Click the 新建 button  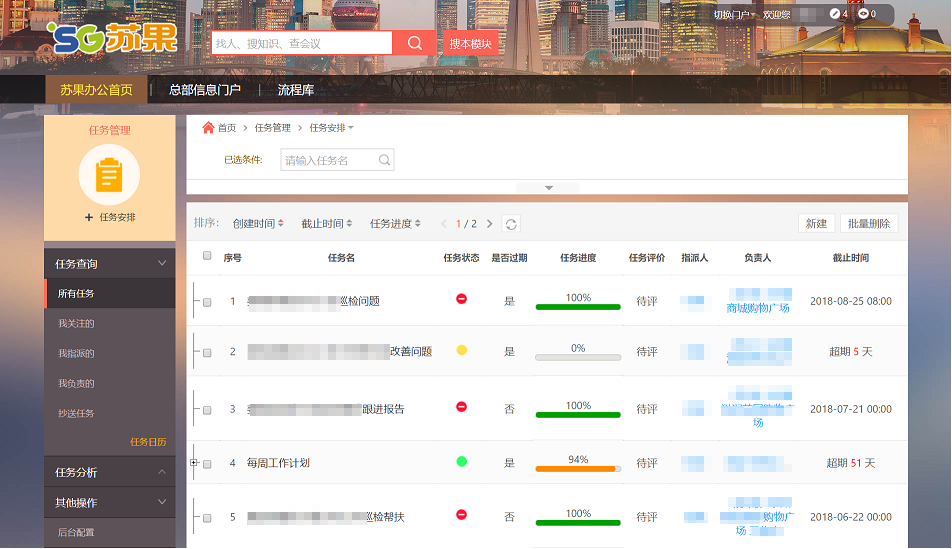(816, 224)
